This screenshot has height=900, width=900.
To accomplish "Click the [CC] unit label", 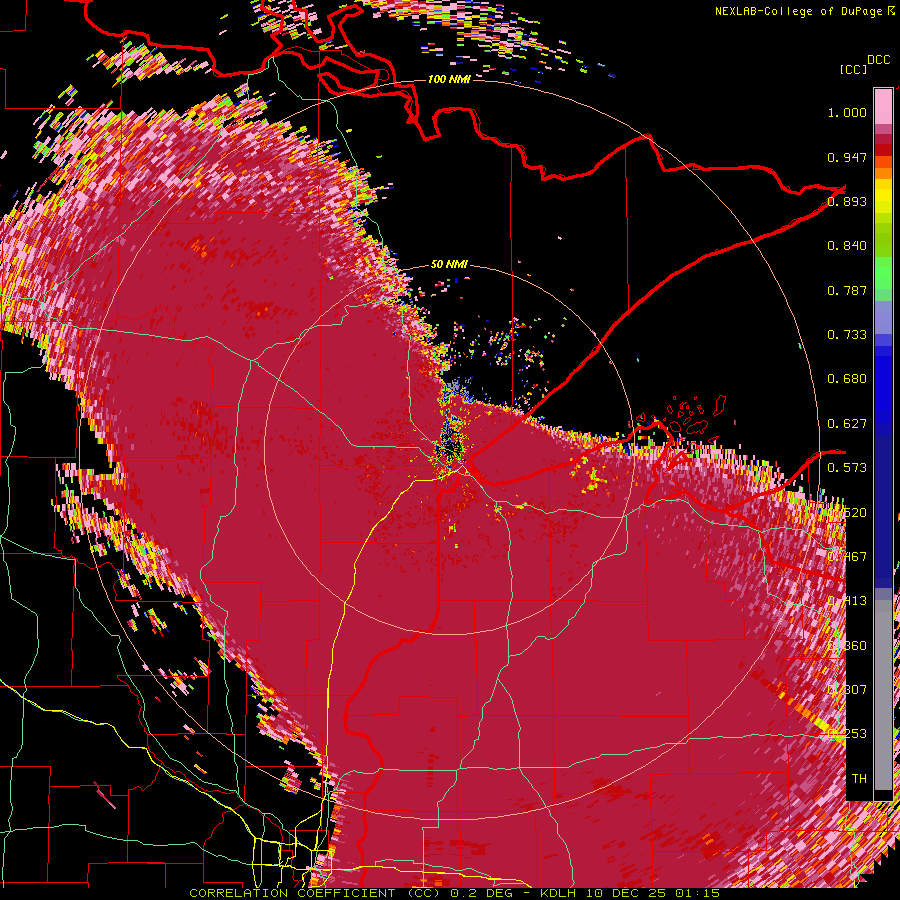I will 853,69.
